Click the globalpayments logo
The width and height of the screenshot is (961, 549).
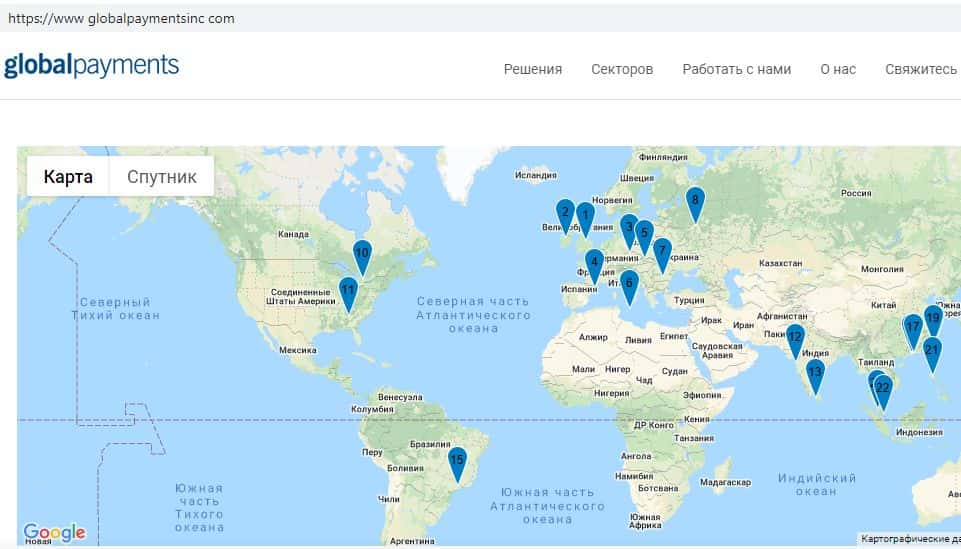point(91,66)
